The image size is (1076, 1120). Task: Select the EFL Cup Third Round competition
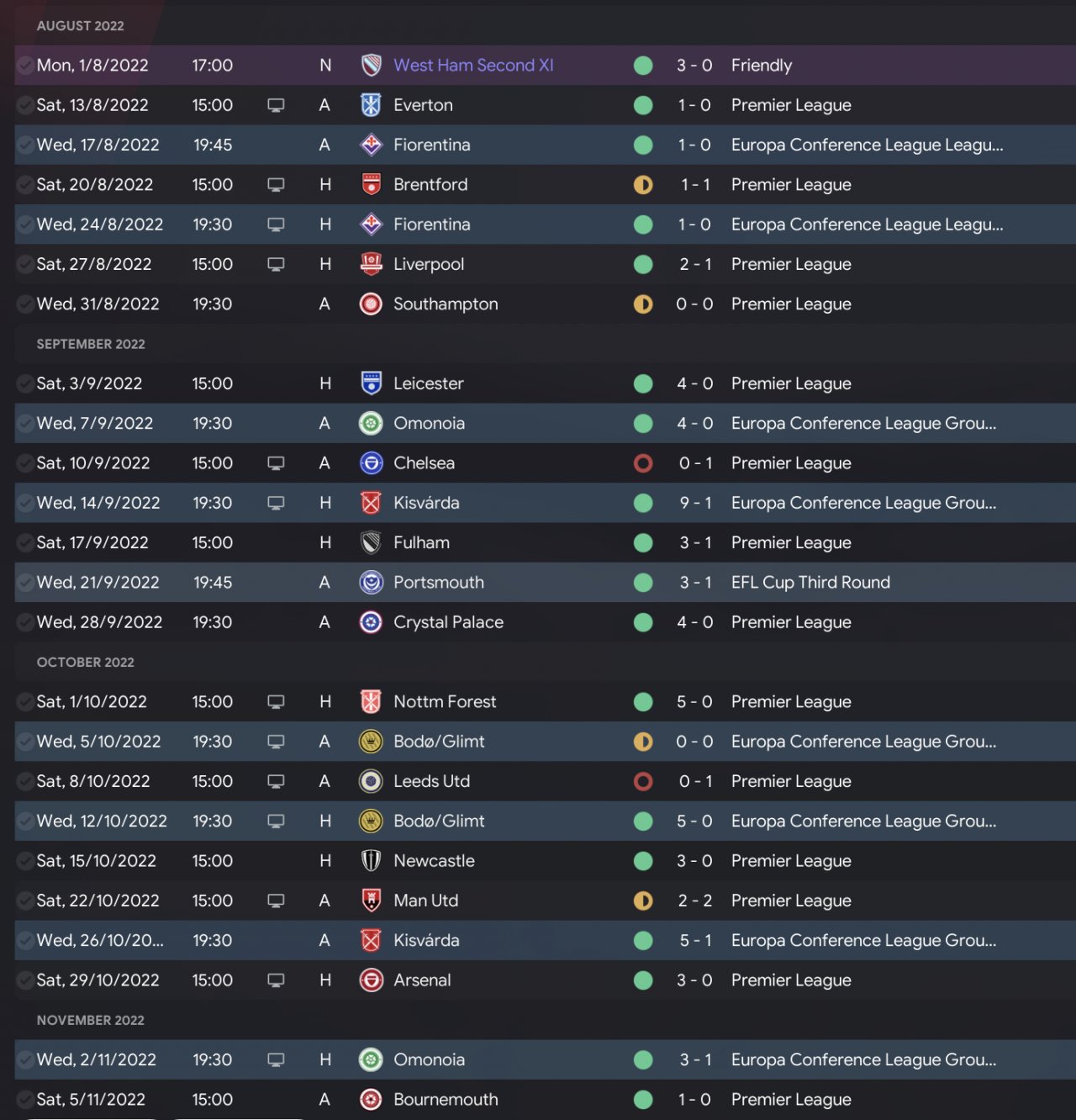point(810,583)
